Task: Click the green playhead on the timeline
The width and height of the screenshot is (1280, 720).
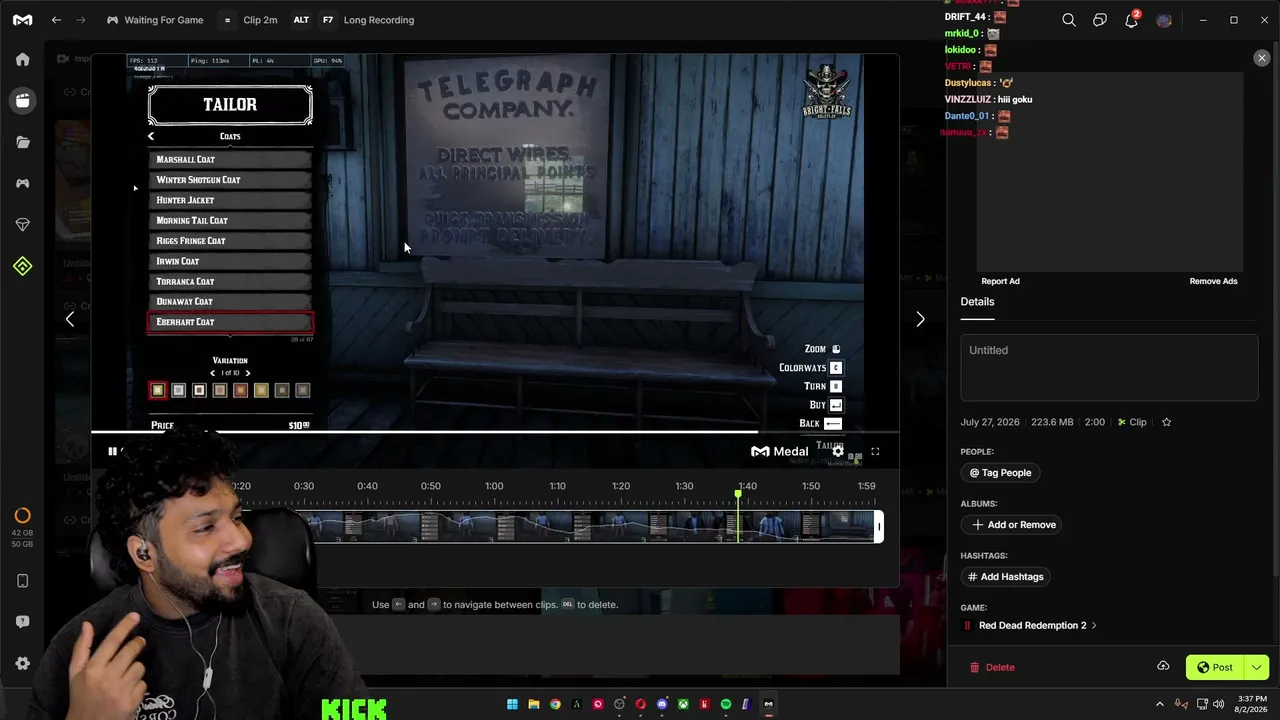Action: point(739,494)
